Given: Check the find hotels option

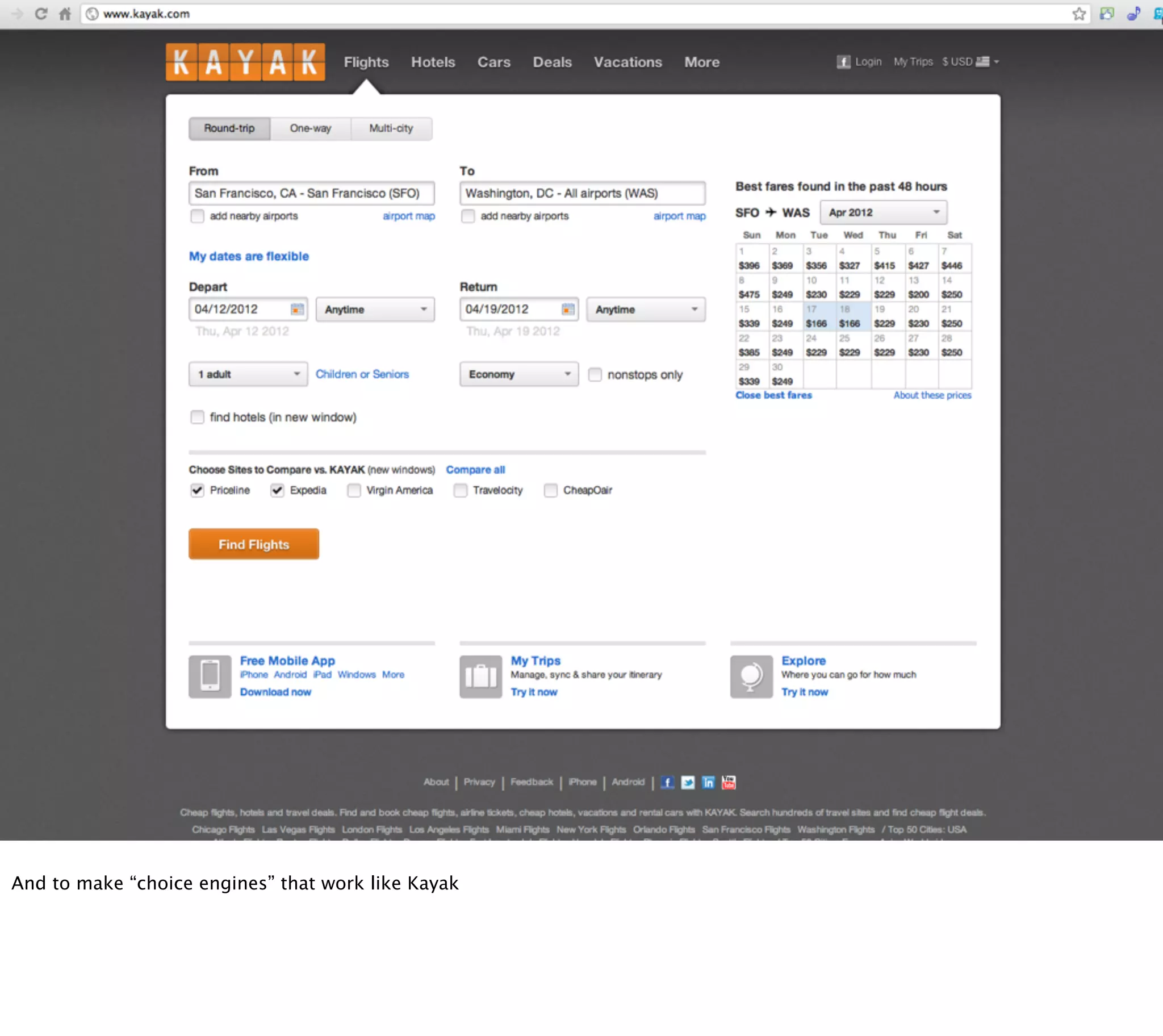Looking at the screenshot, I should pos(198,417).
